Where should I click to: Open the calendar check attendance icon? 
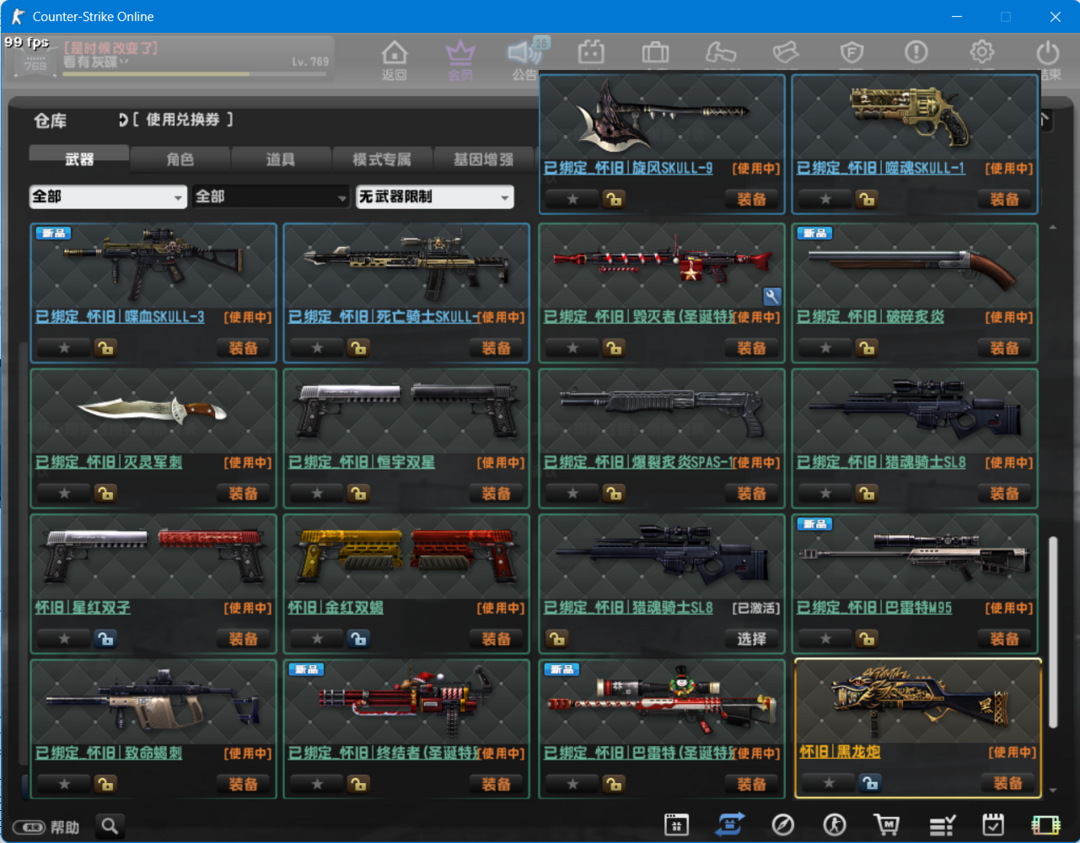point(993,824)
